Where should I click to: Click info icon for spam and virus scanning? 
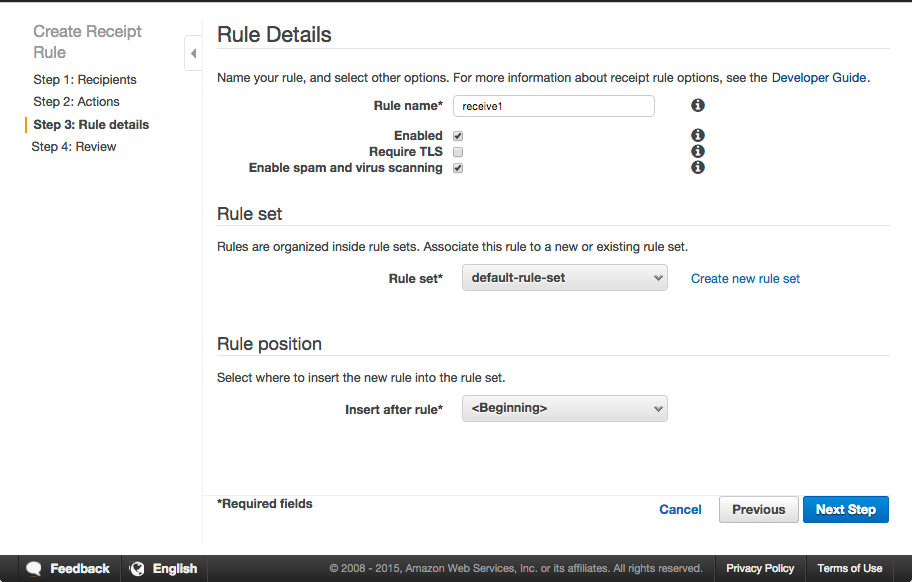point(697,167)
